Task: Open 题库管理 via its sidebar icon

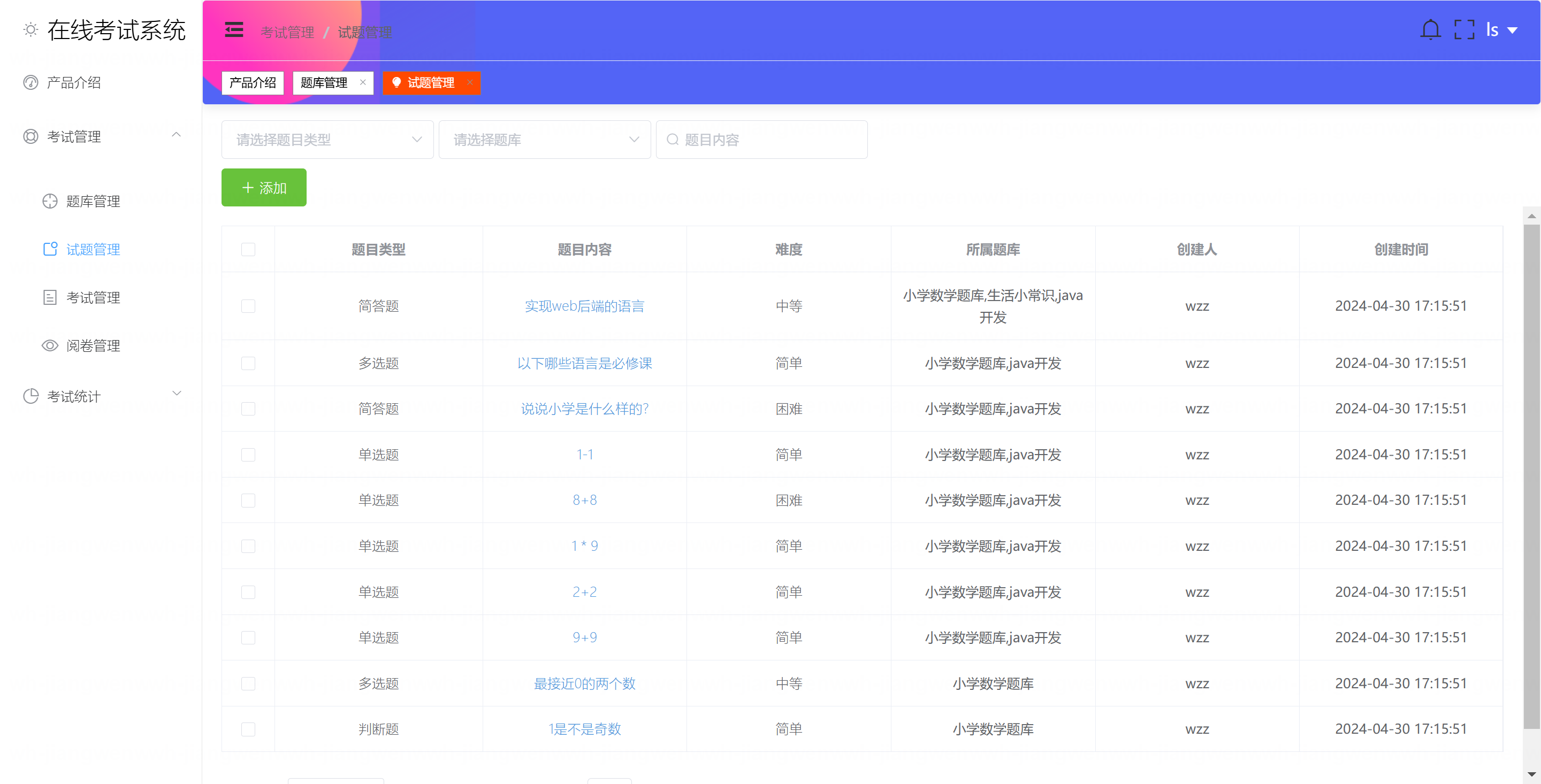Action: pyautogui.click(x=50, y=201)
